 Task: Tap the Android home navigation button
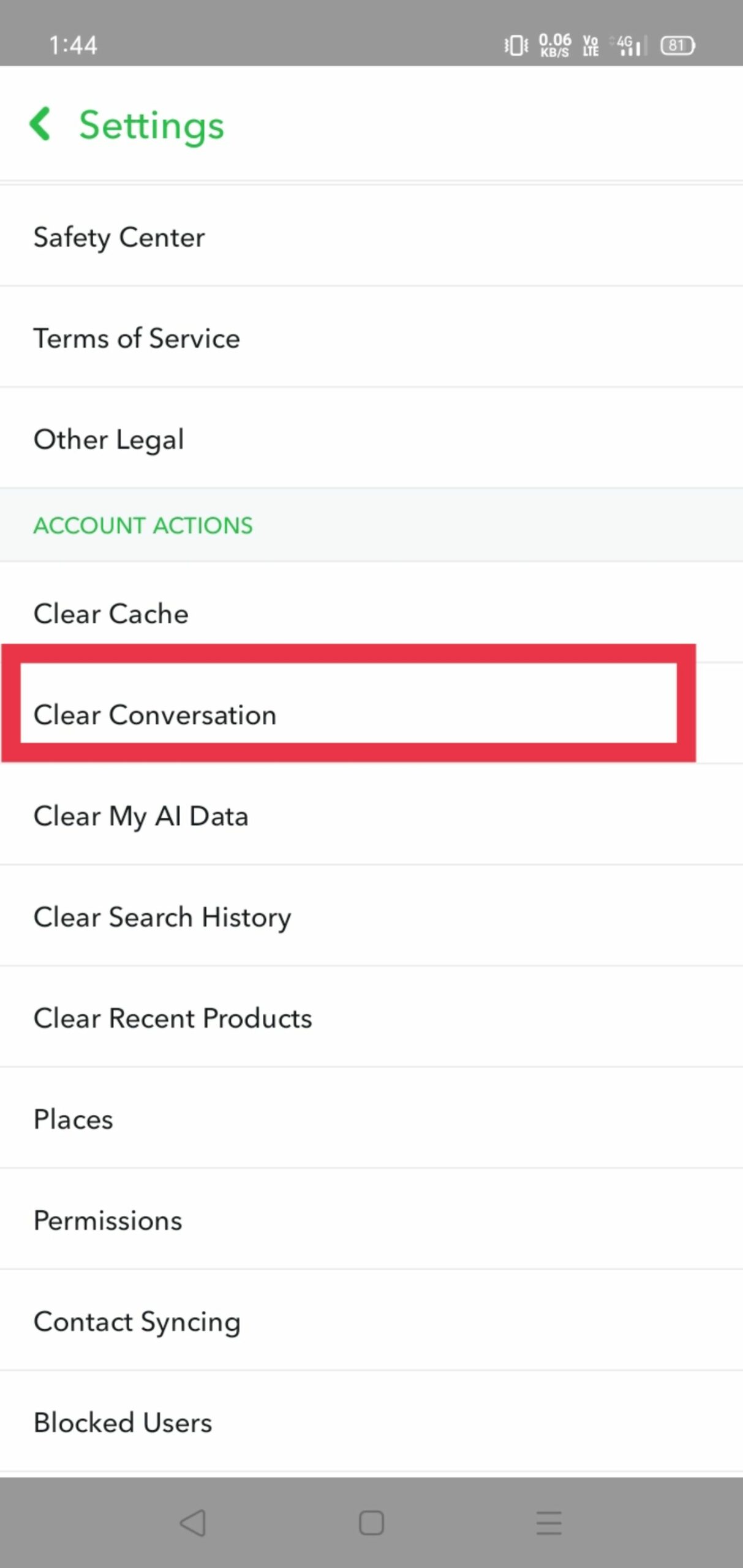(371, 1522)
